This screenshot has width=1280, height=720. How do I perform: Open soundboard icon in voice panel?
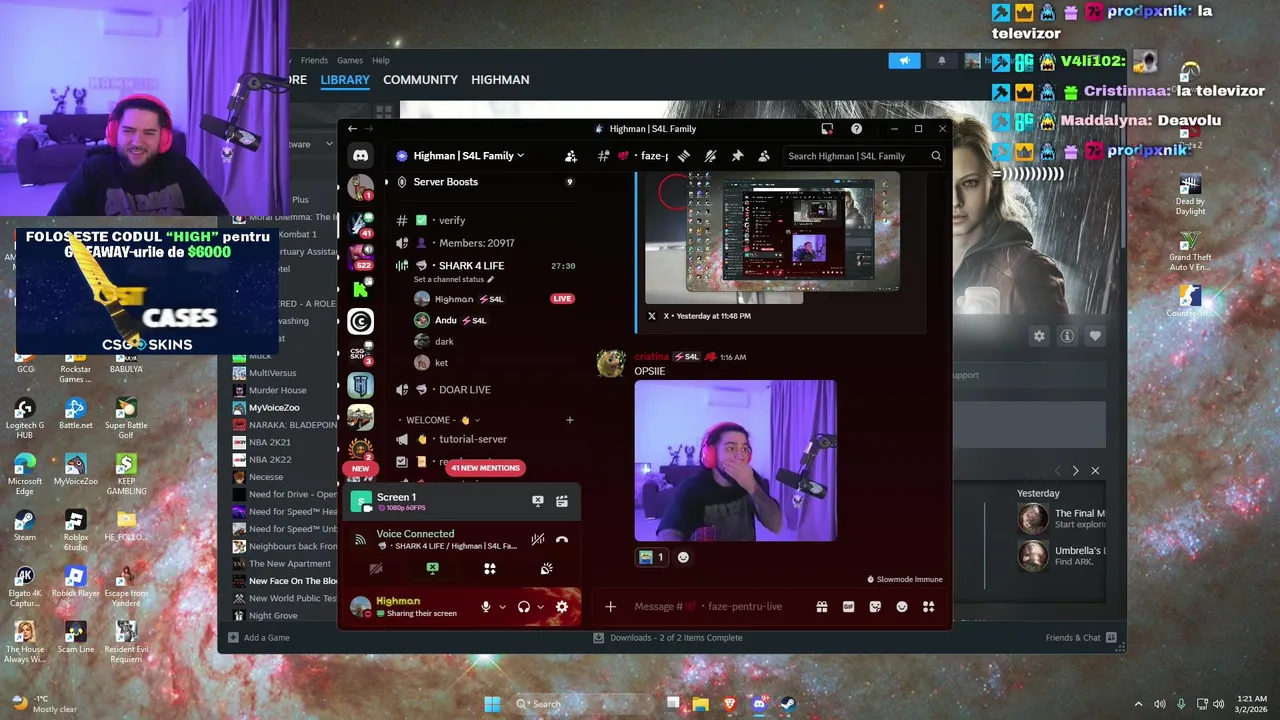pyautogui.click(x=546, y=568)
